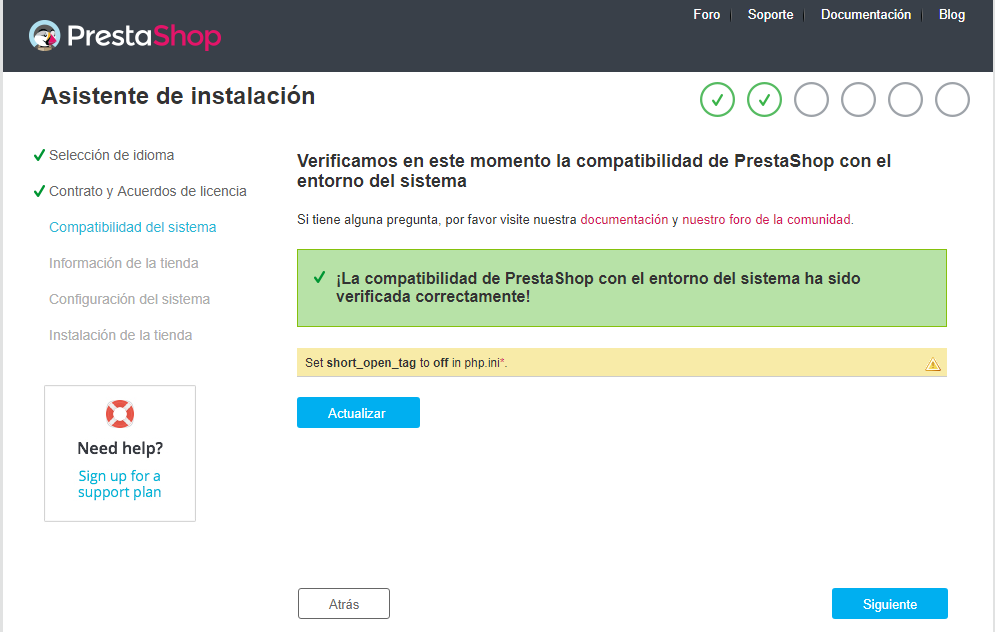Open the Blog link
The height and width of the screenshot is (632, 995).
tap(952, 15)
